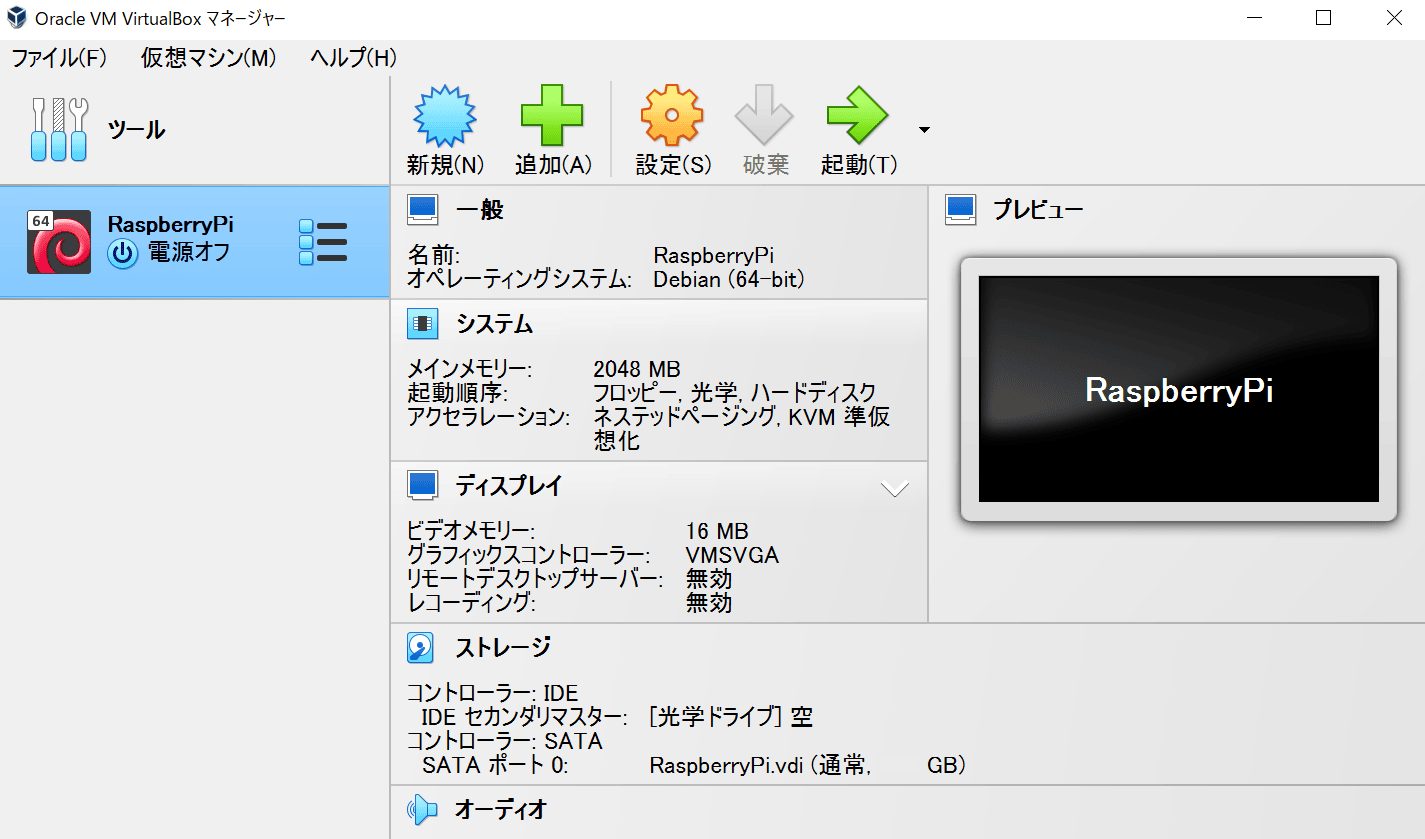
Task: Open the システム settings heading
Action: click(x=494, y=324)
